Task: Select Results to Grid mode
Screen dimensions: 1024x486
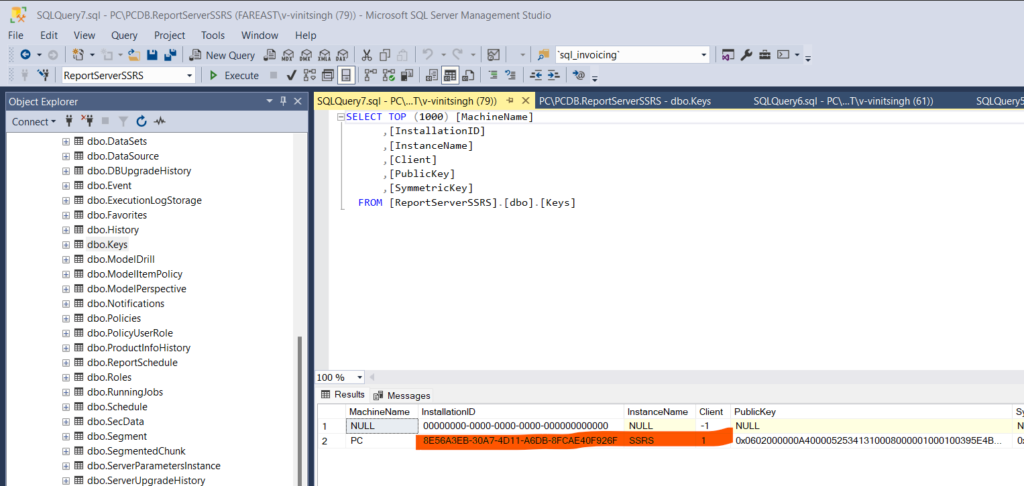Action: (x=450, y=75)
